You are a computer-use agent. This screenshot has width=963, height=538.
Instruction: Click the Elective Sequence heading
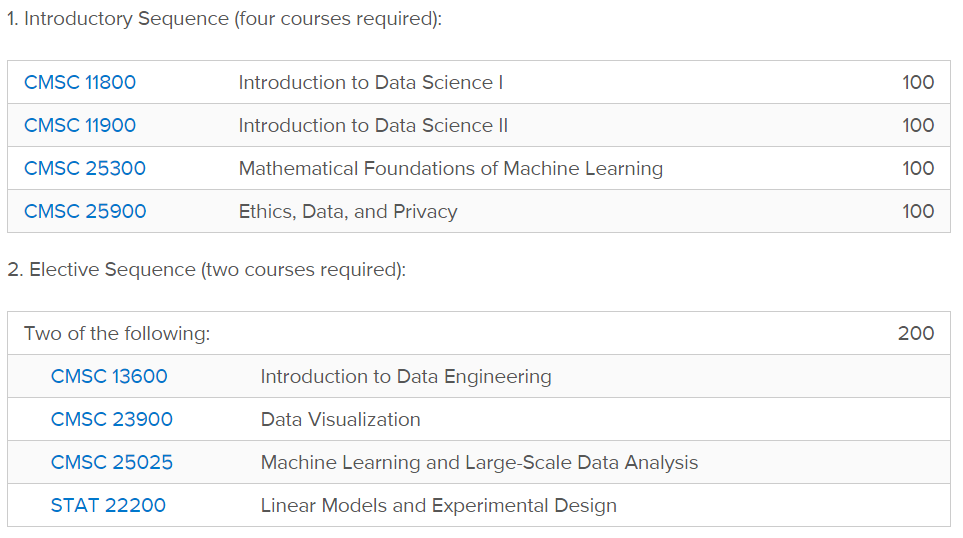(x=206, y=271)
